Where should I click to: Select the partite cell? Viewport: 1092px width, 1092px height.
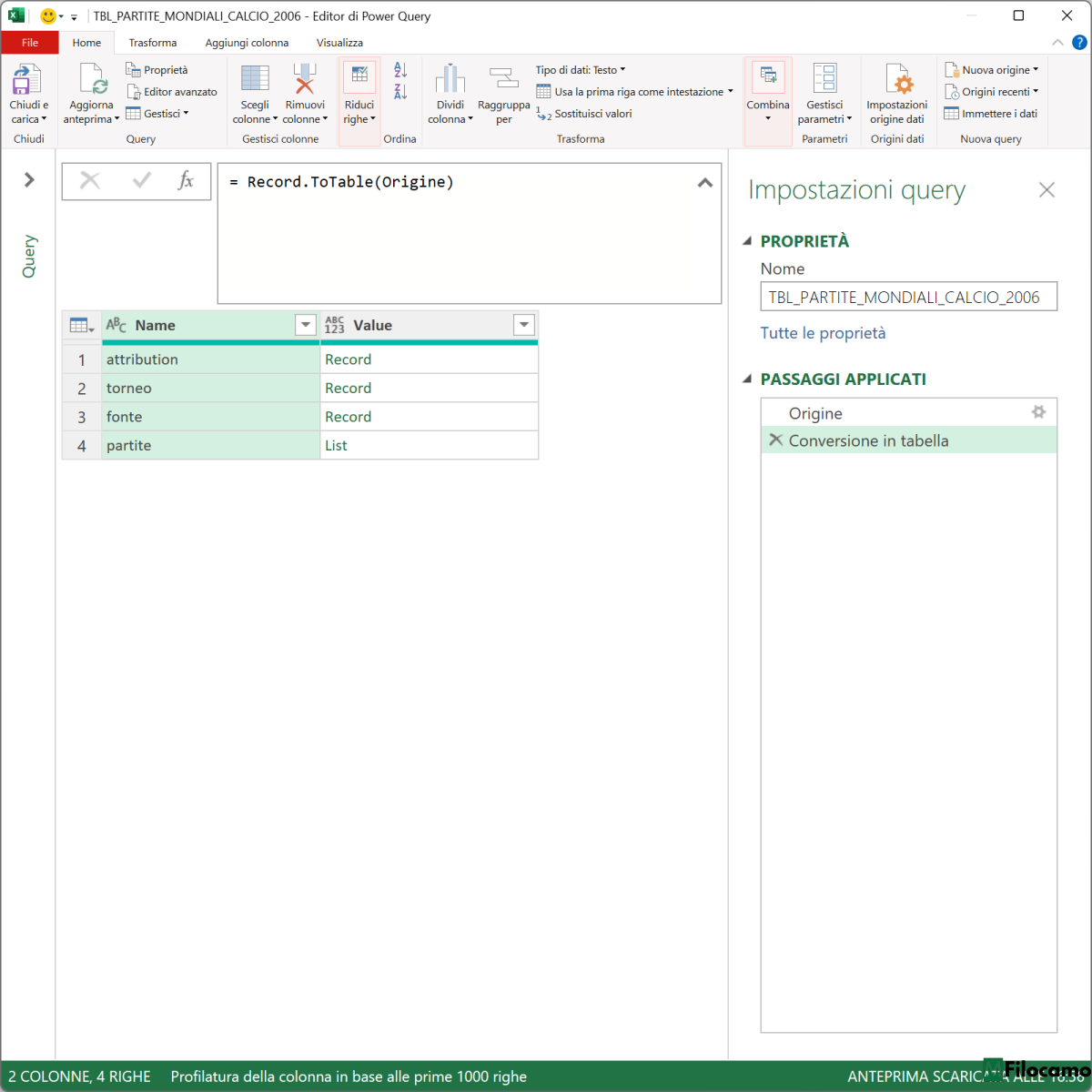210,446
